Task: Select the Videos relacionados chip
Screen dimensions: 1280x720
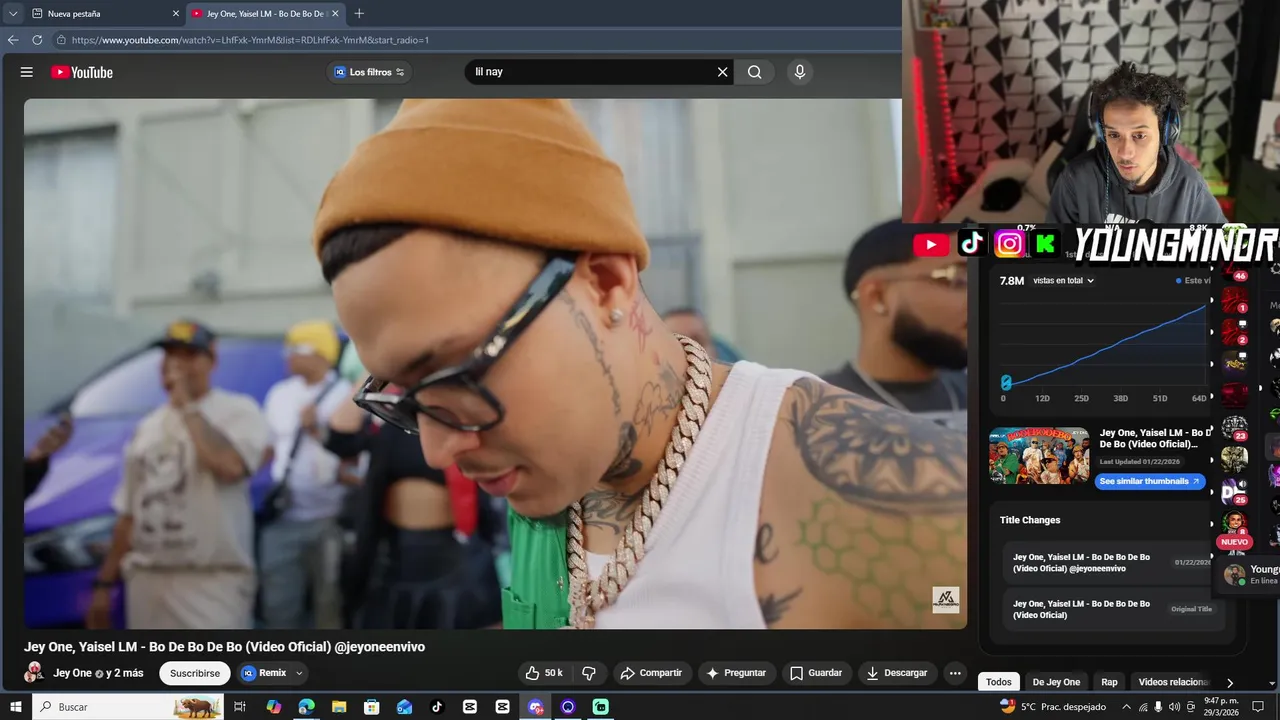Action: (1173, 682)
